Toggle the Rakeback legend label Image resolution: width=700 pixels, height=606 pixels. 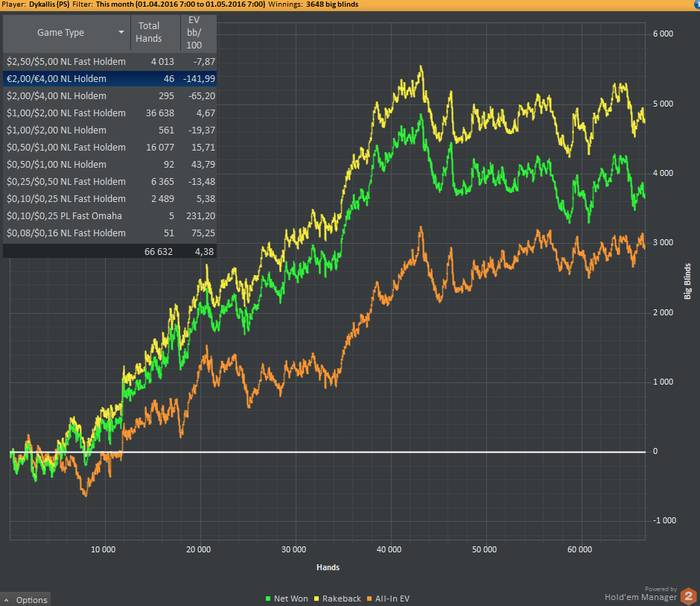[342, 599]
